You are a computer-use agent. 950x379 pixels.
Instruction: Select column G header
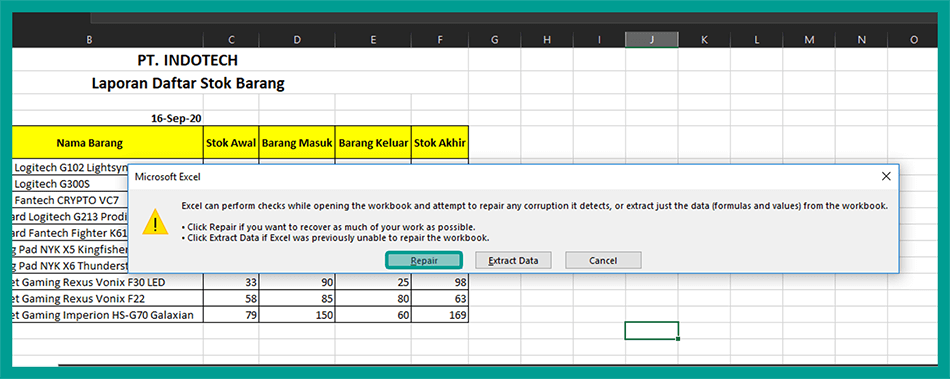point(494,39)
